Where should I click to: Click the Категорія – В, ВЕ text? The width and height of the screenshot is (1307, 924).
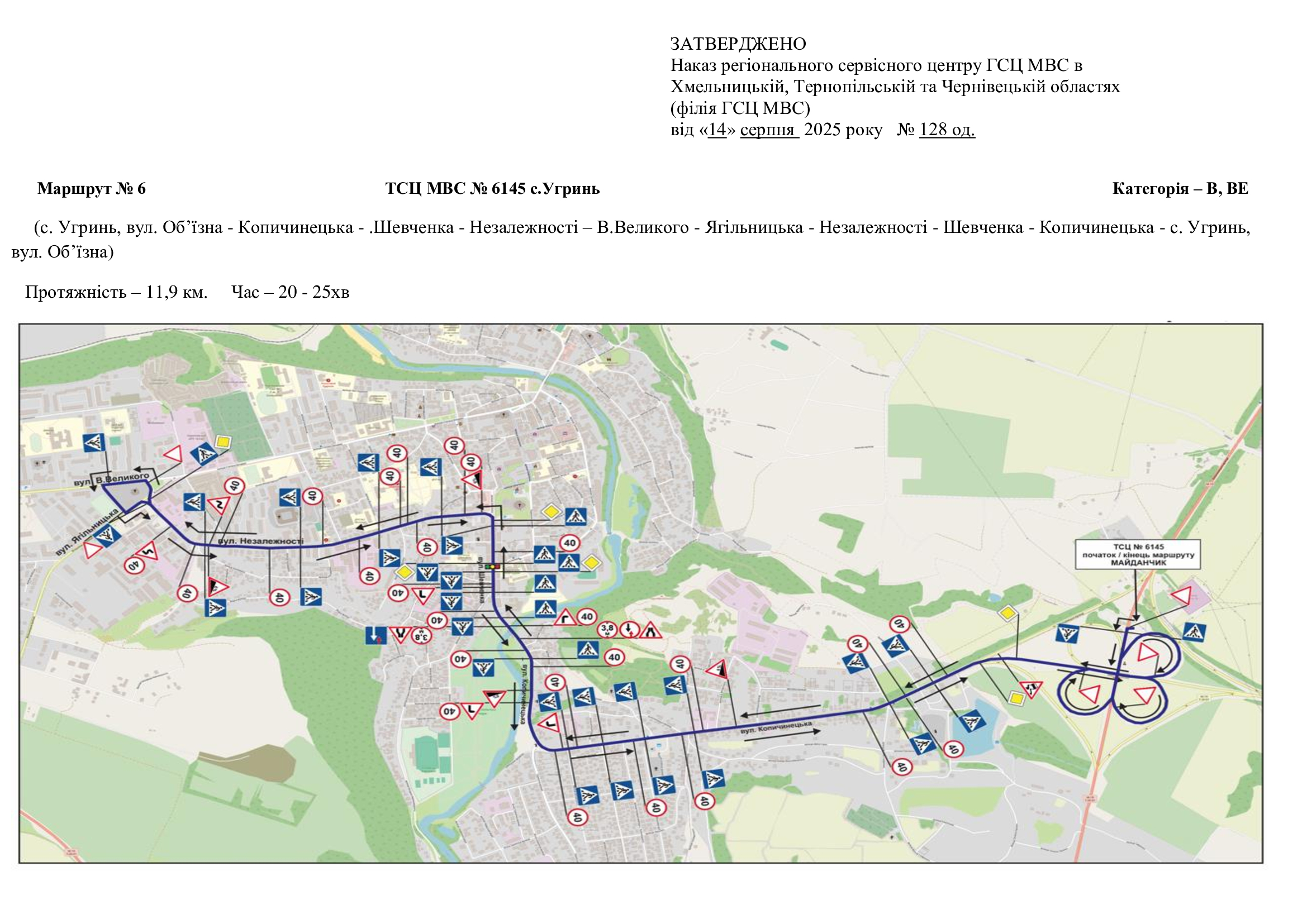(x=1180, y=188)
